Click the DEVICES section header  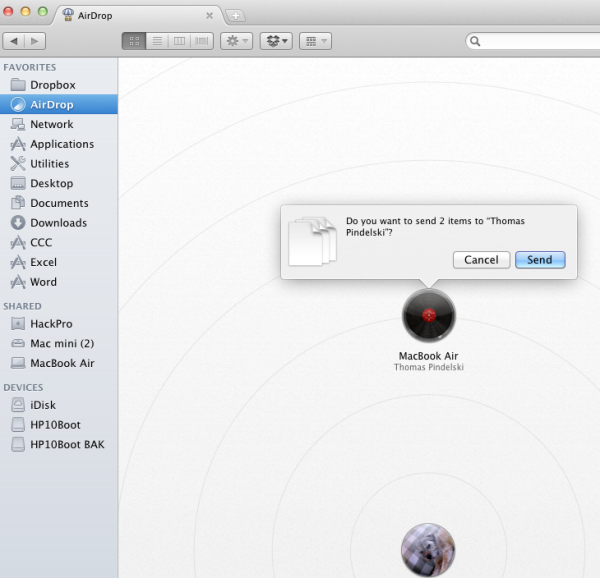pyautogui.click(x=23, y=388)
